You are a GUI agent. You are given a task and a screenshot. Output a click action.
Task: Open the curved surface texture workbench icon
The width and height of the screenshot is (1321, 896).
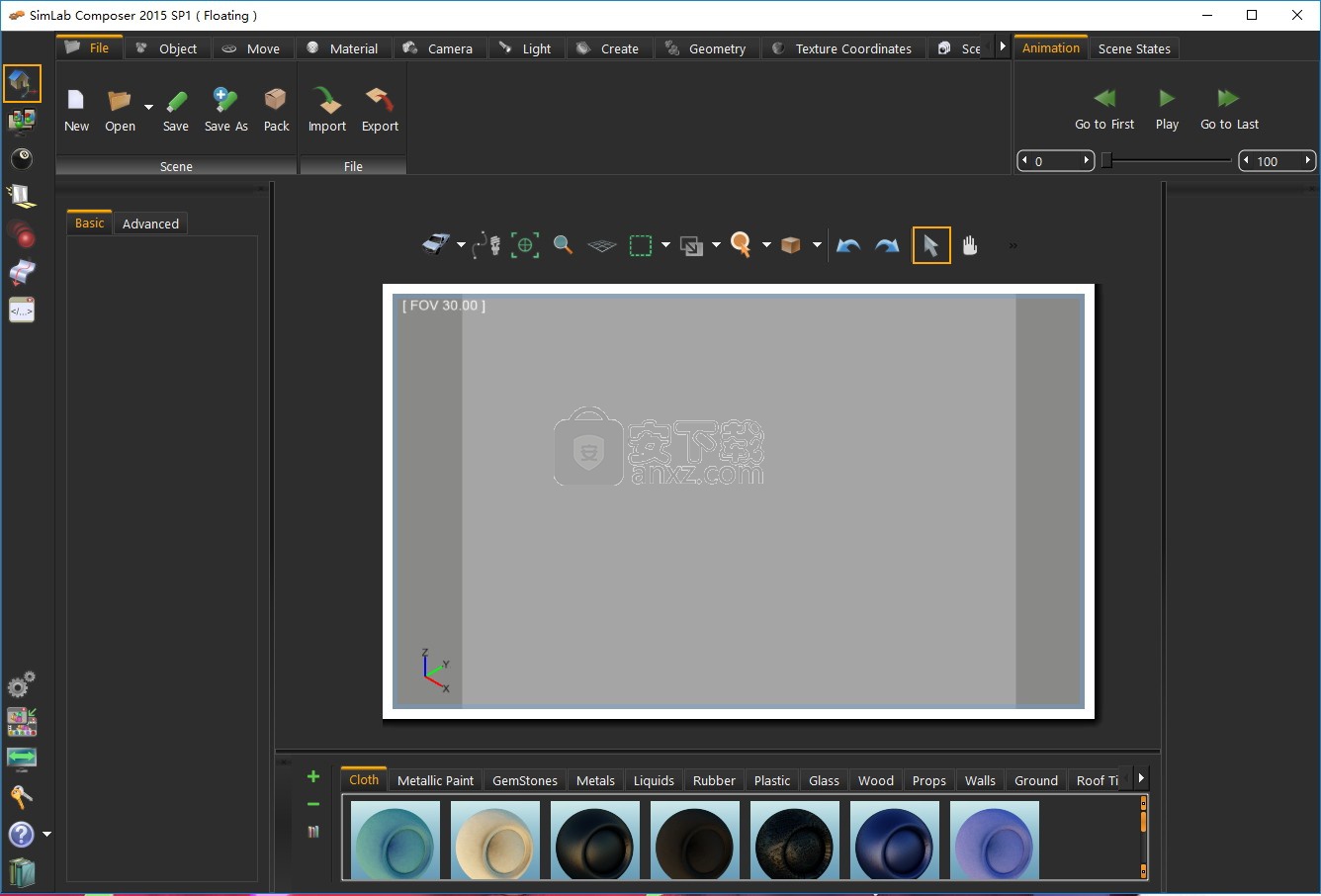[22, 272]
